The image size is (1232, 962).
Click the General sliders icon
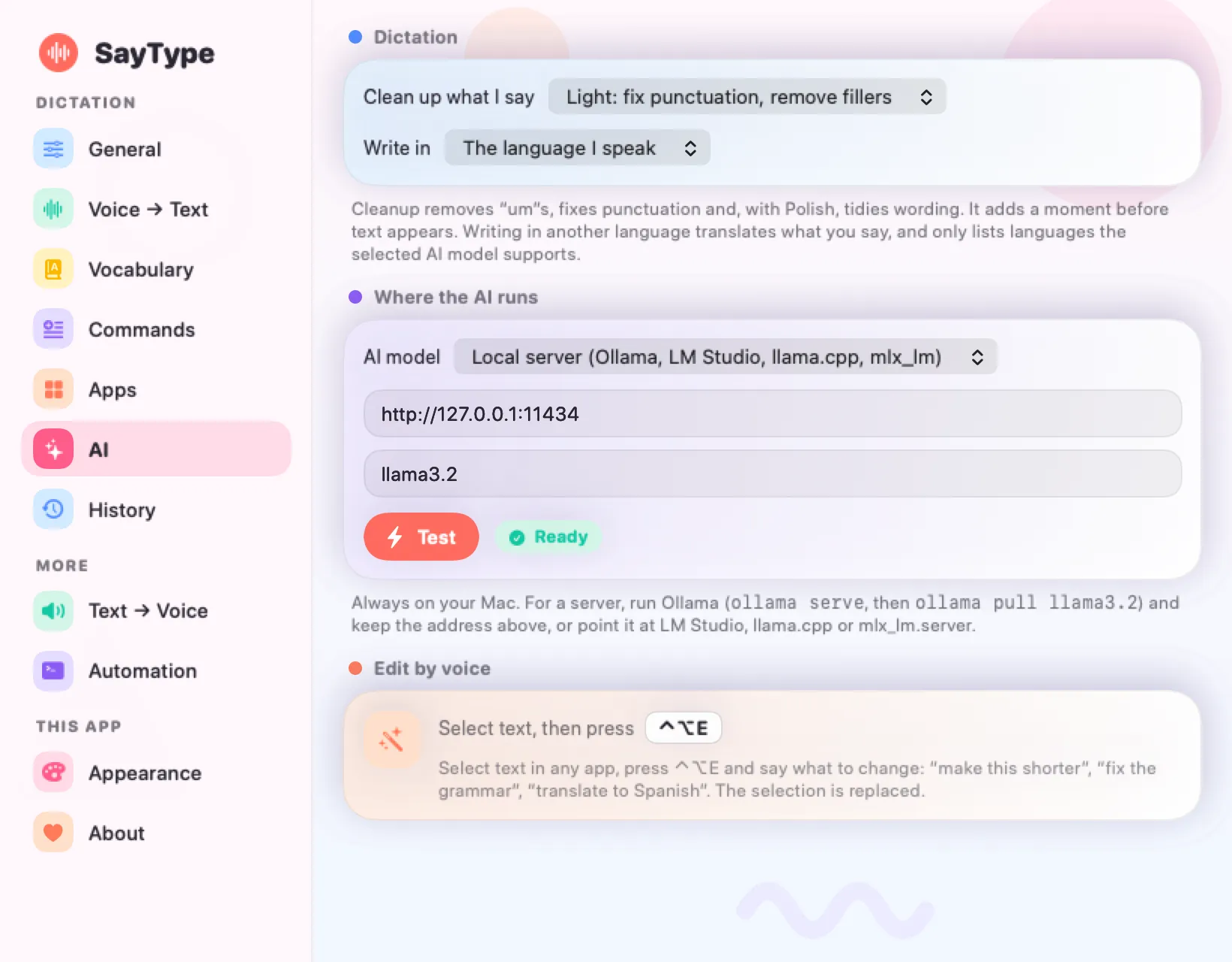pyautogui.click(x=53, y=149)
